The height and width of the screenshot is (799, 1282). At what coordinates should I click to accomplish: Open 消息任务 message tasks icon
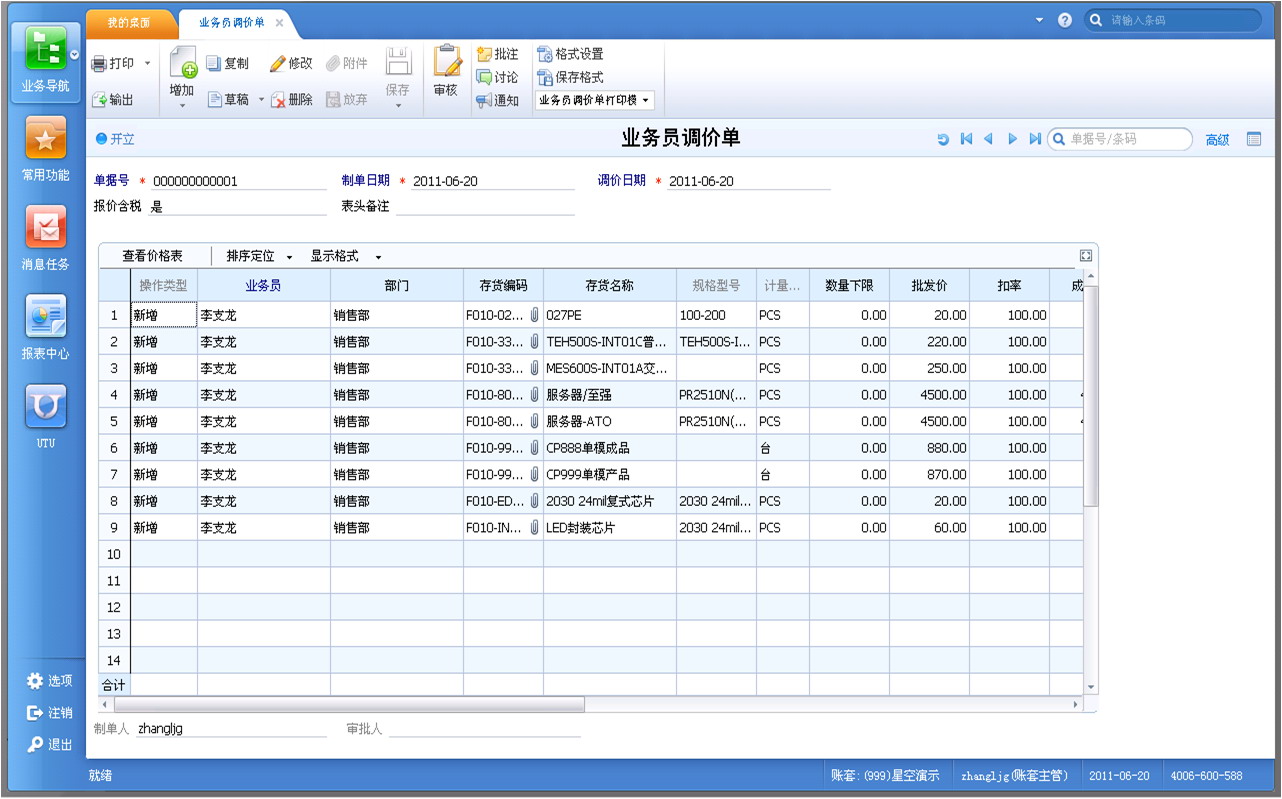[46, 227]
